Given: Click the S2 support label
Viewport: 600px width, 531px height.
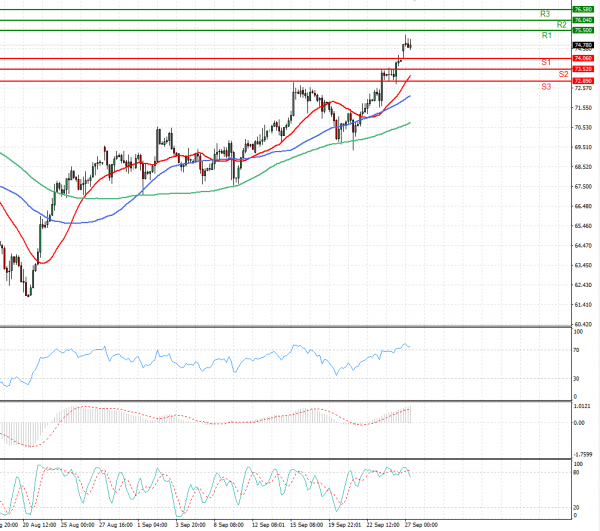Looking at the screenshot, I should coord(563,74).
